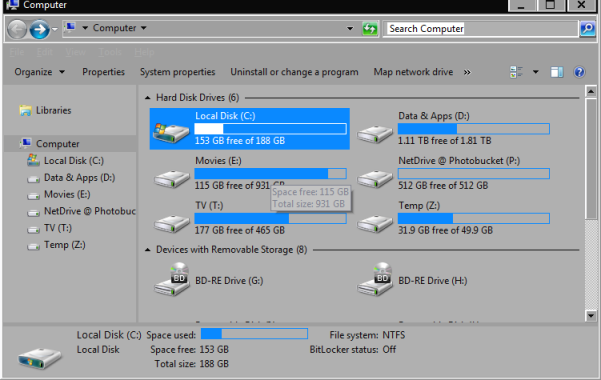Viewport: 601px width, 380px height.
Task: Click '153 GB free of 188 GB' text
Action: pos(240,141)
